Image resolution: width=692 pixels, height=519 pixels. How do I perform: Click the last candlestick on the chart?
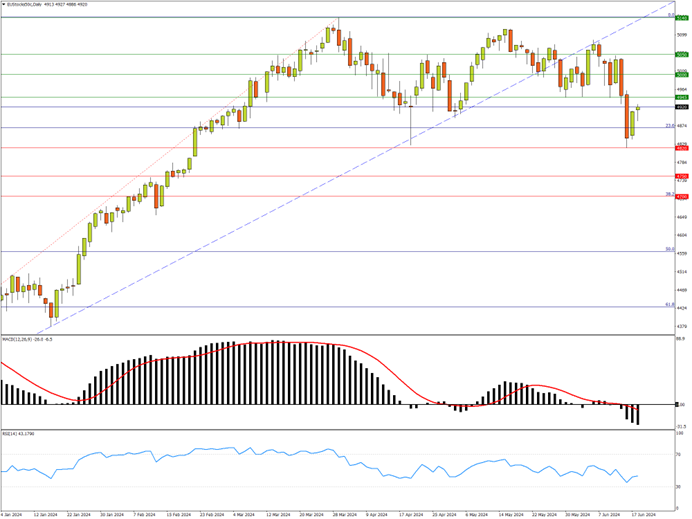[638, 108]
